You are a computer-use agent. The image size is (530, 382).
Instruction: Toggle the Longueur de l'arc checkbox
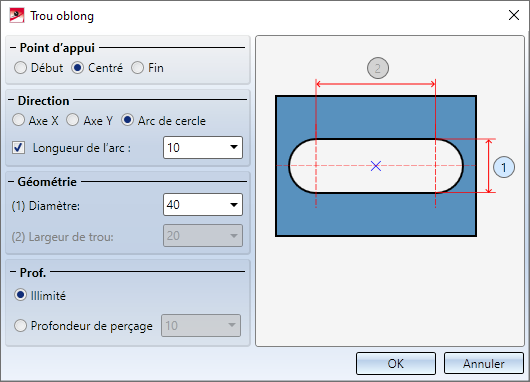point(18,148)
